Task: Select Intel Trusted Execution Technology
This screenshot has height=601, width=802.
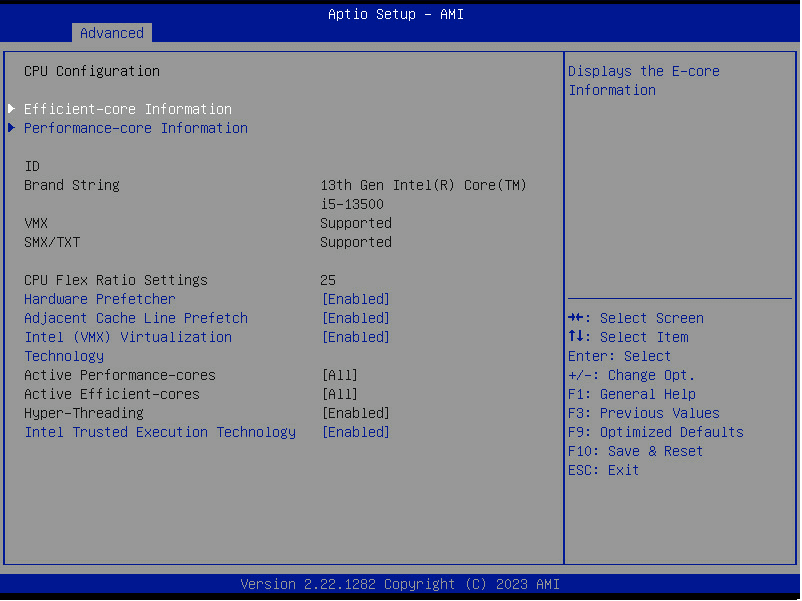Action: pos(160,432)
